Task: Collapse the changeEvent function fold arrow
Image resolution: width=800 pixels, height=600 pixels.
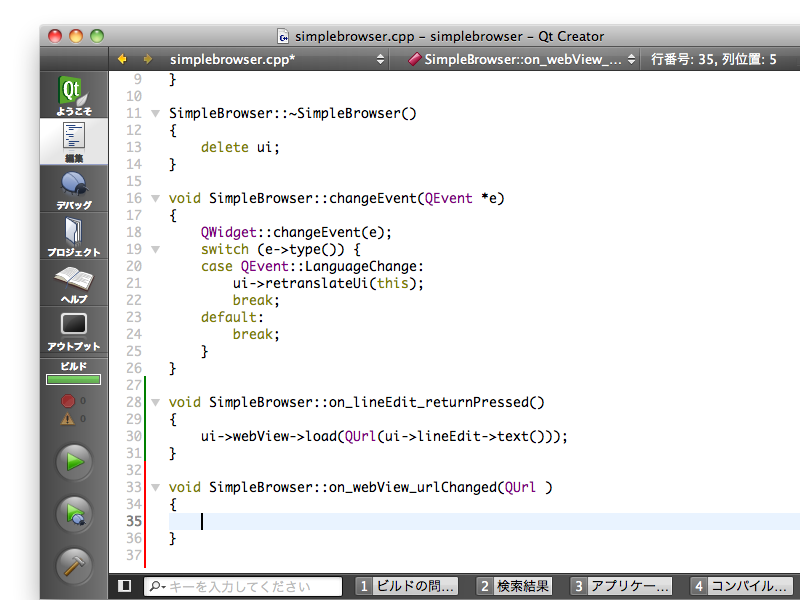Action: [x=155, y=198]
